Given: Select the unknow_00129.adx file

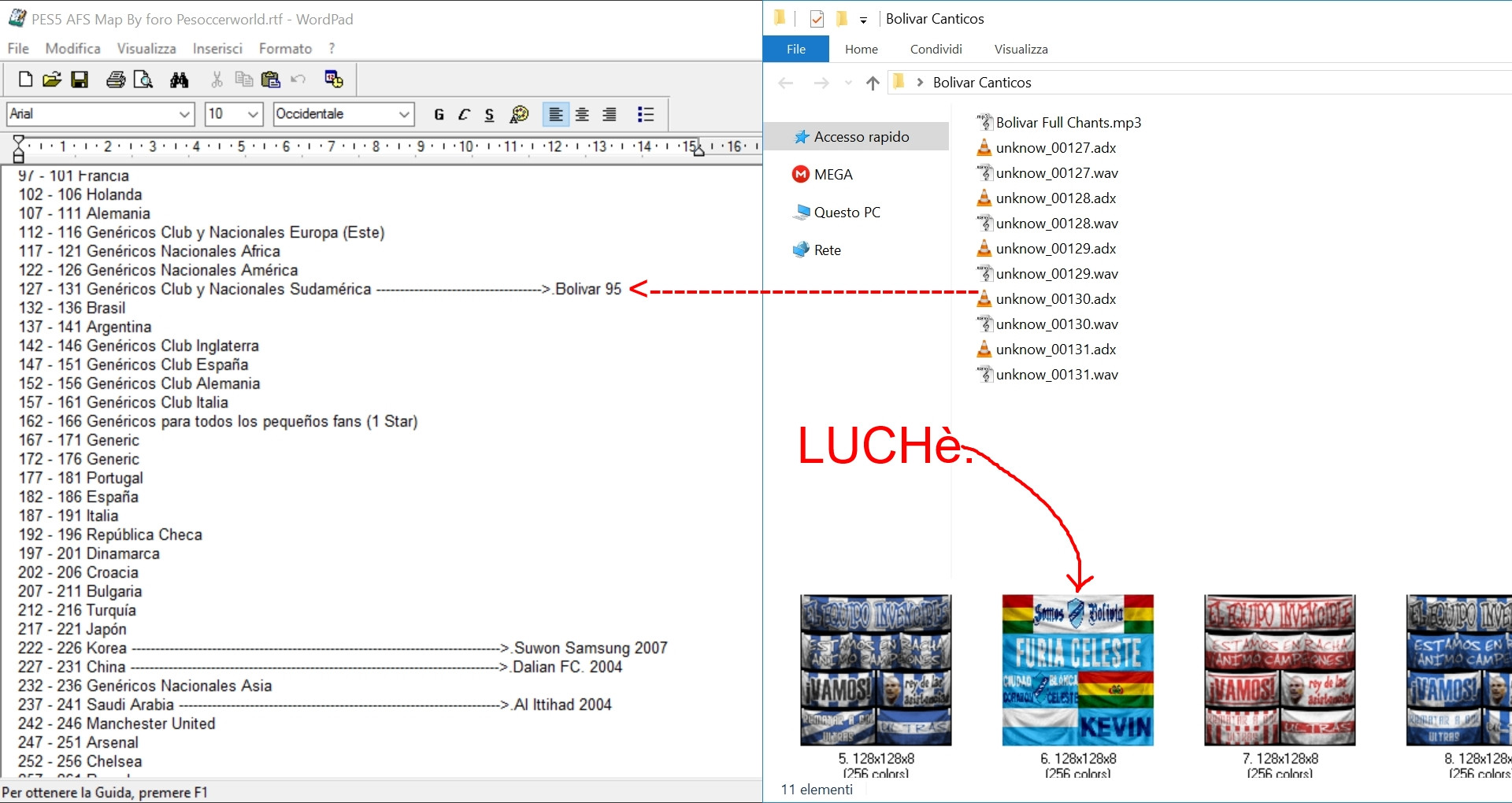Looking at the screenshot, I should click(x=1047, y=249).
